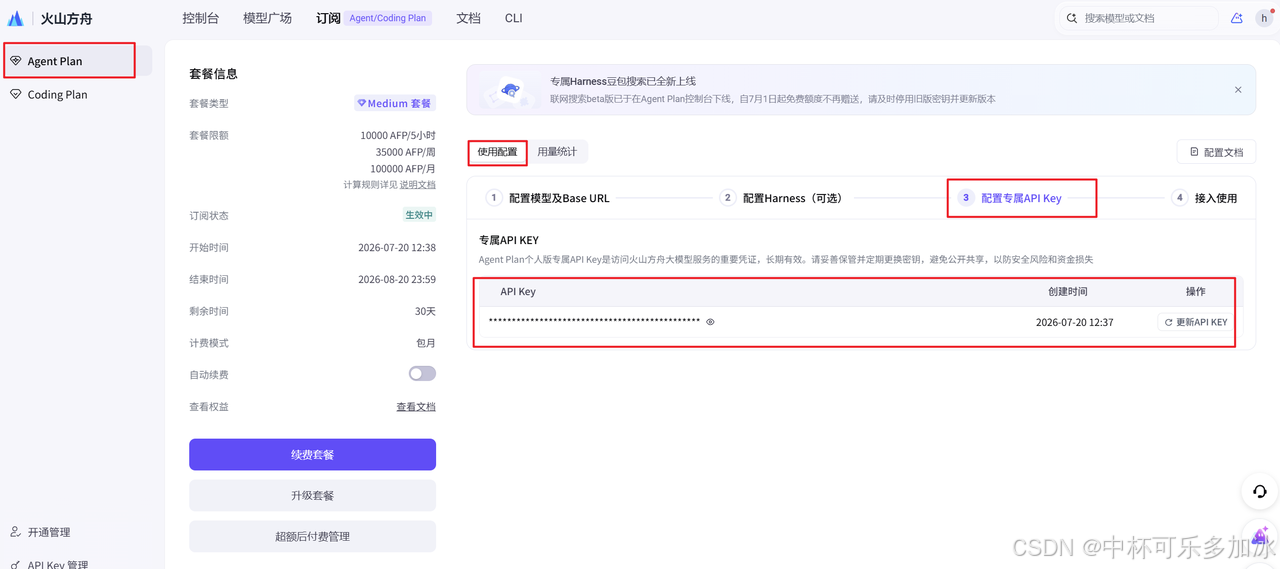1280x569 pixels.
Task: Click the 配置文档 button
Action: point(1216,152)
